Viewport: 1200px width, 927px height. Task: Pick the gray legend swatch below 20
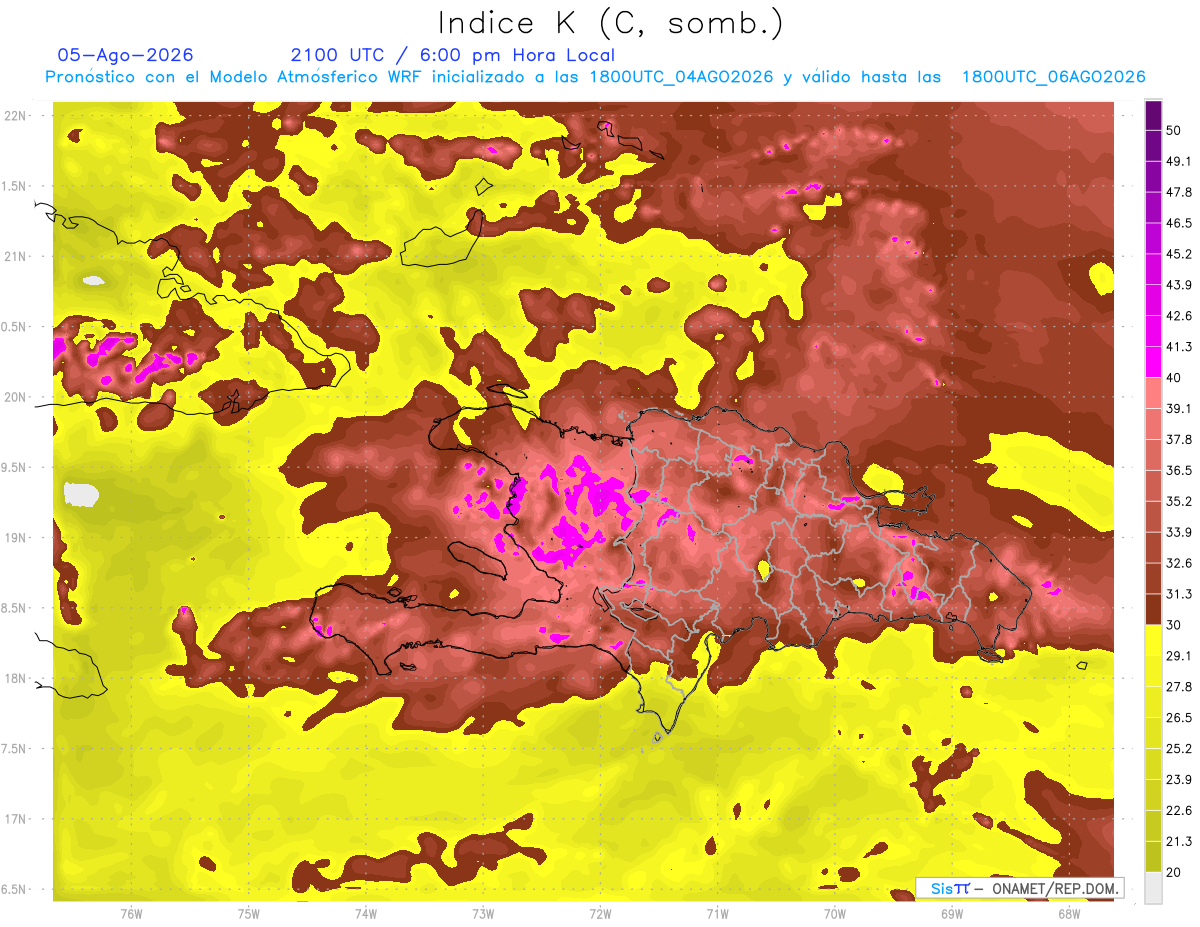point(1153,888)
